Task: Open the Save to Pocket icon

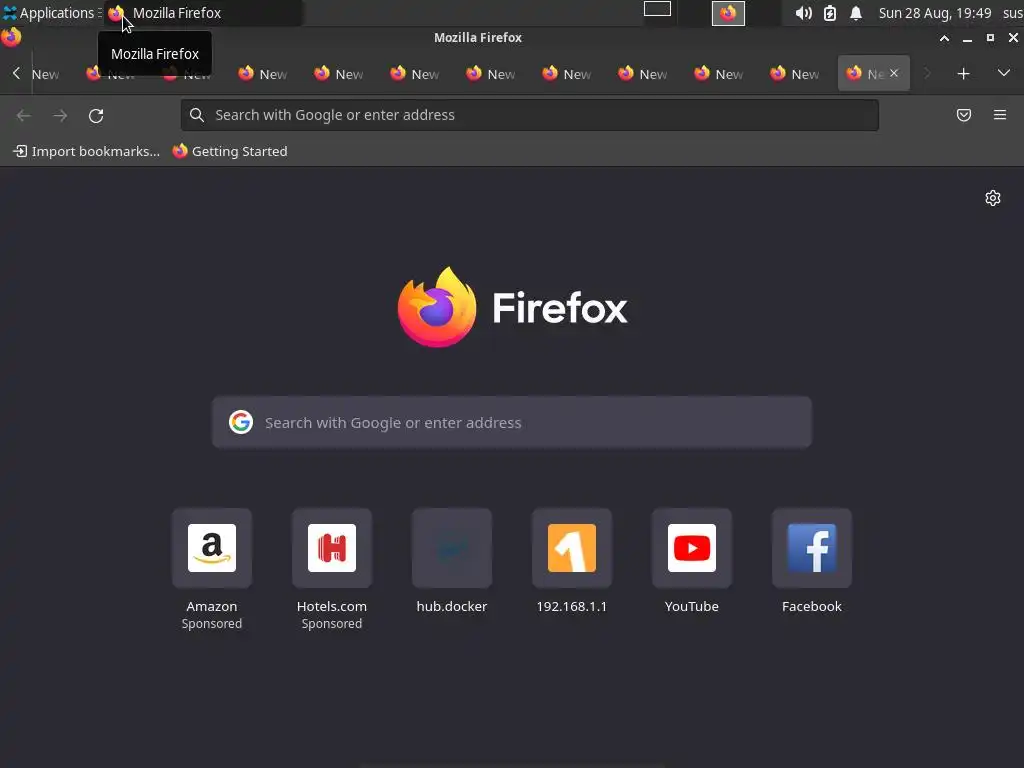Action: (963, 115)
